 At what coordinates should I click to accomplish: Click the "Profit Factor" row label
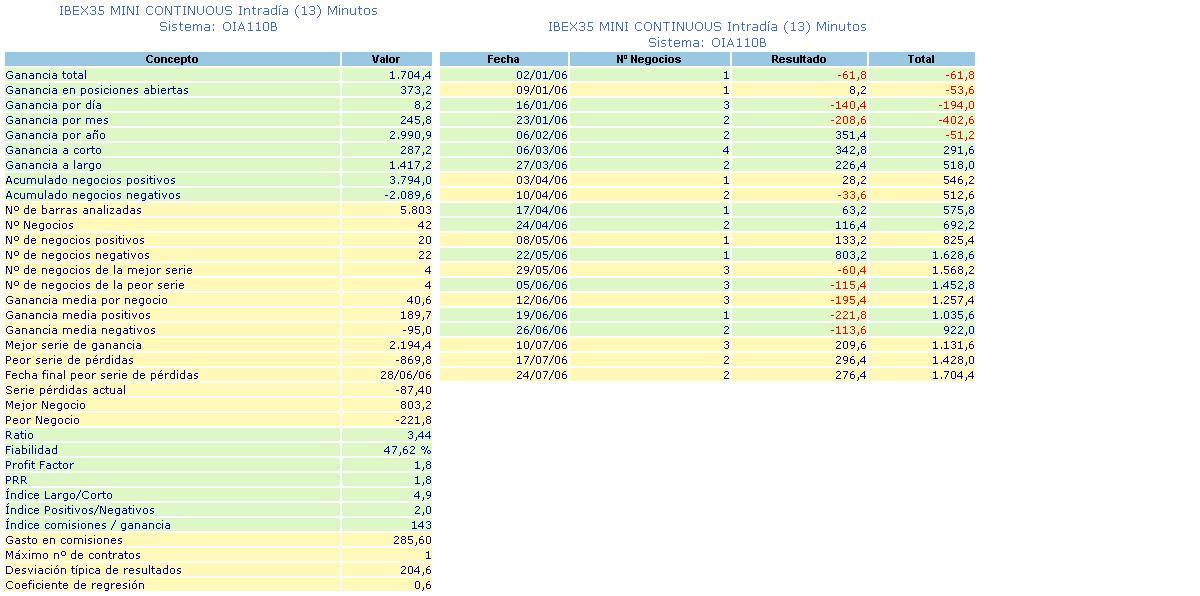point(39,465)
